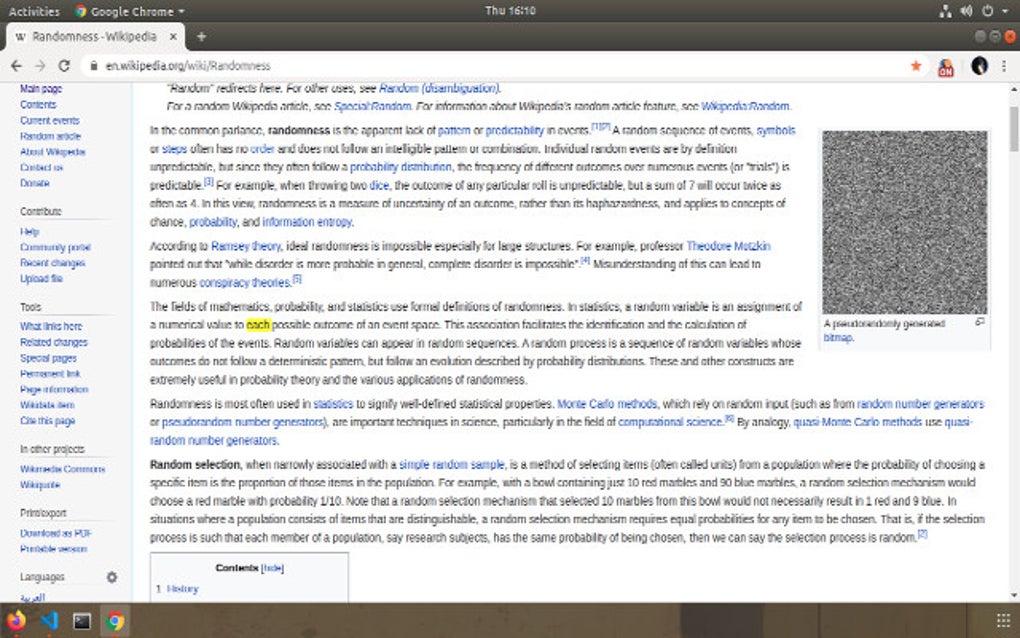Open information entropy link
Image resolution: width=1020 pixels, height=638 pixels.
click(x=307, y=222)
